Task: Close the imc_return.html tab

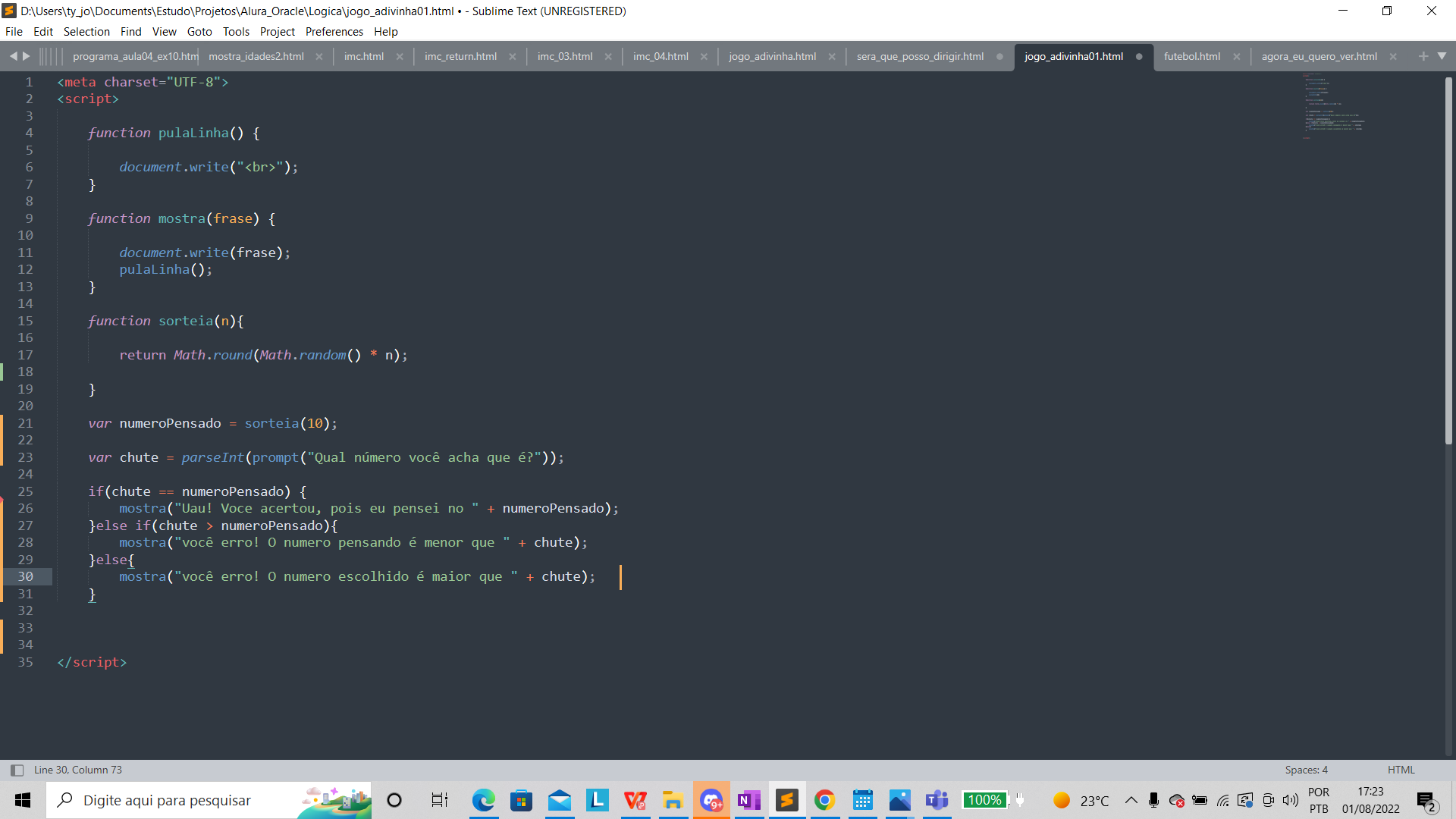Action: pyautogui.click(x=513, y=57)
